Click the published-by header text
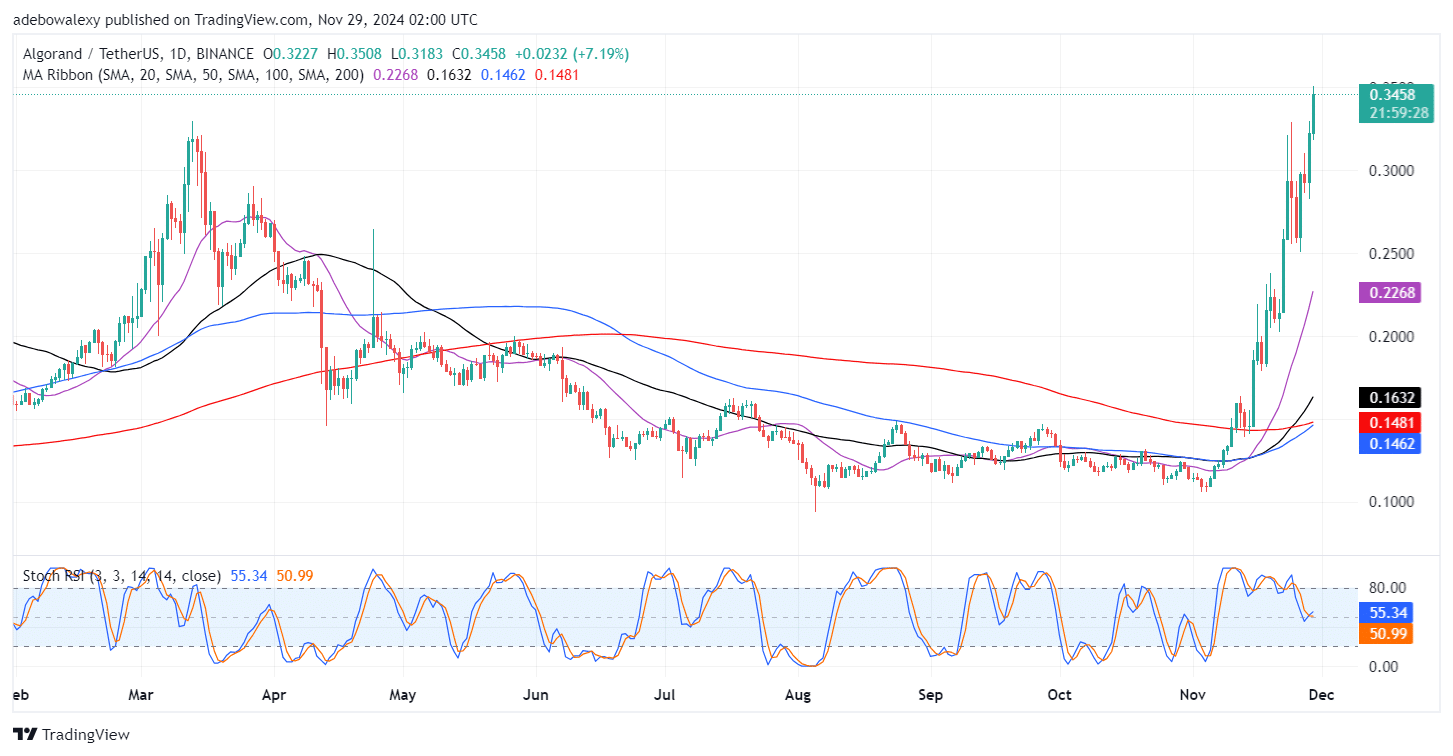This screenshot has height=756, width=1453. pos(246,20)
